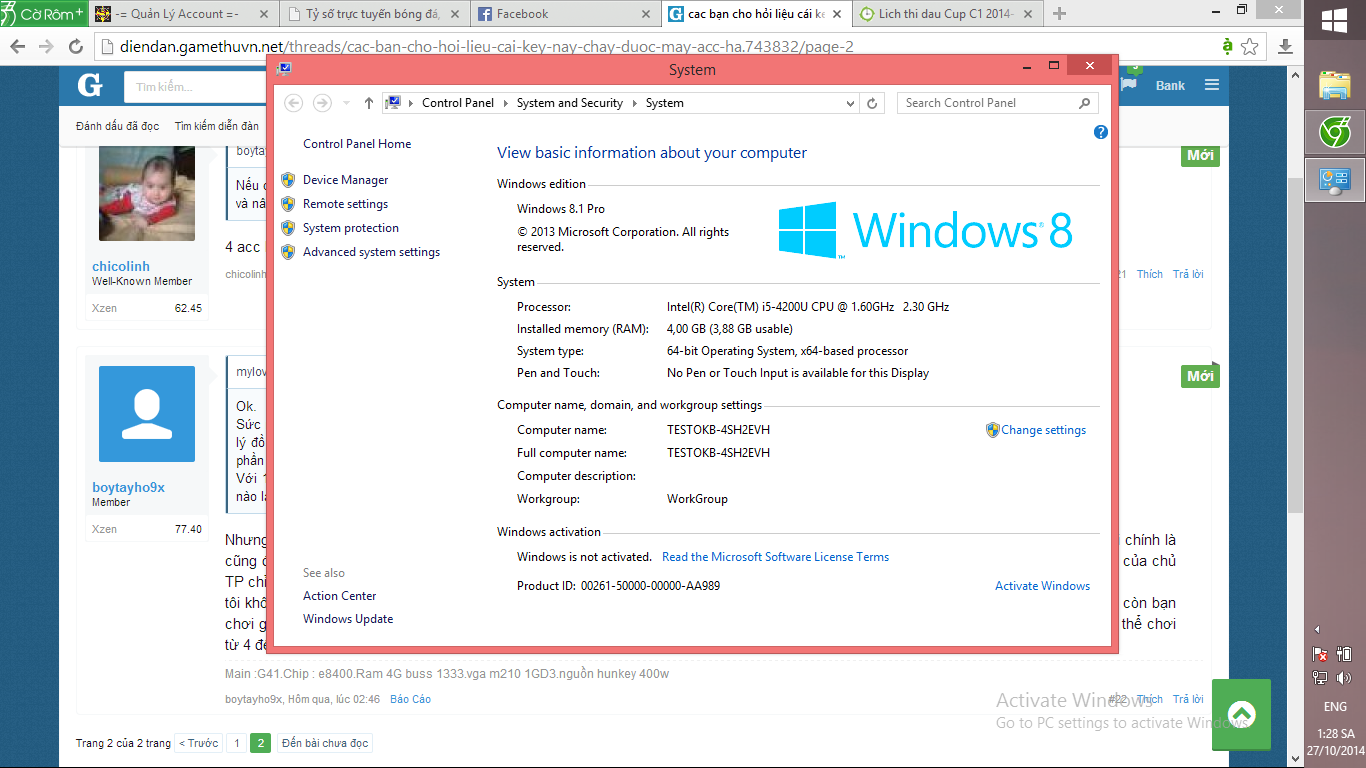Open network tray icon

pyautogui.click(x=1320, y=678)
